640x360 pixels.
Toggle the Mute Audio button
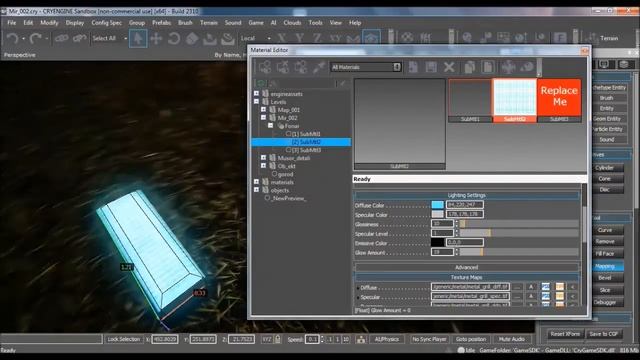[512, 339]
